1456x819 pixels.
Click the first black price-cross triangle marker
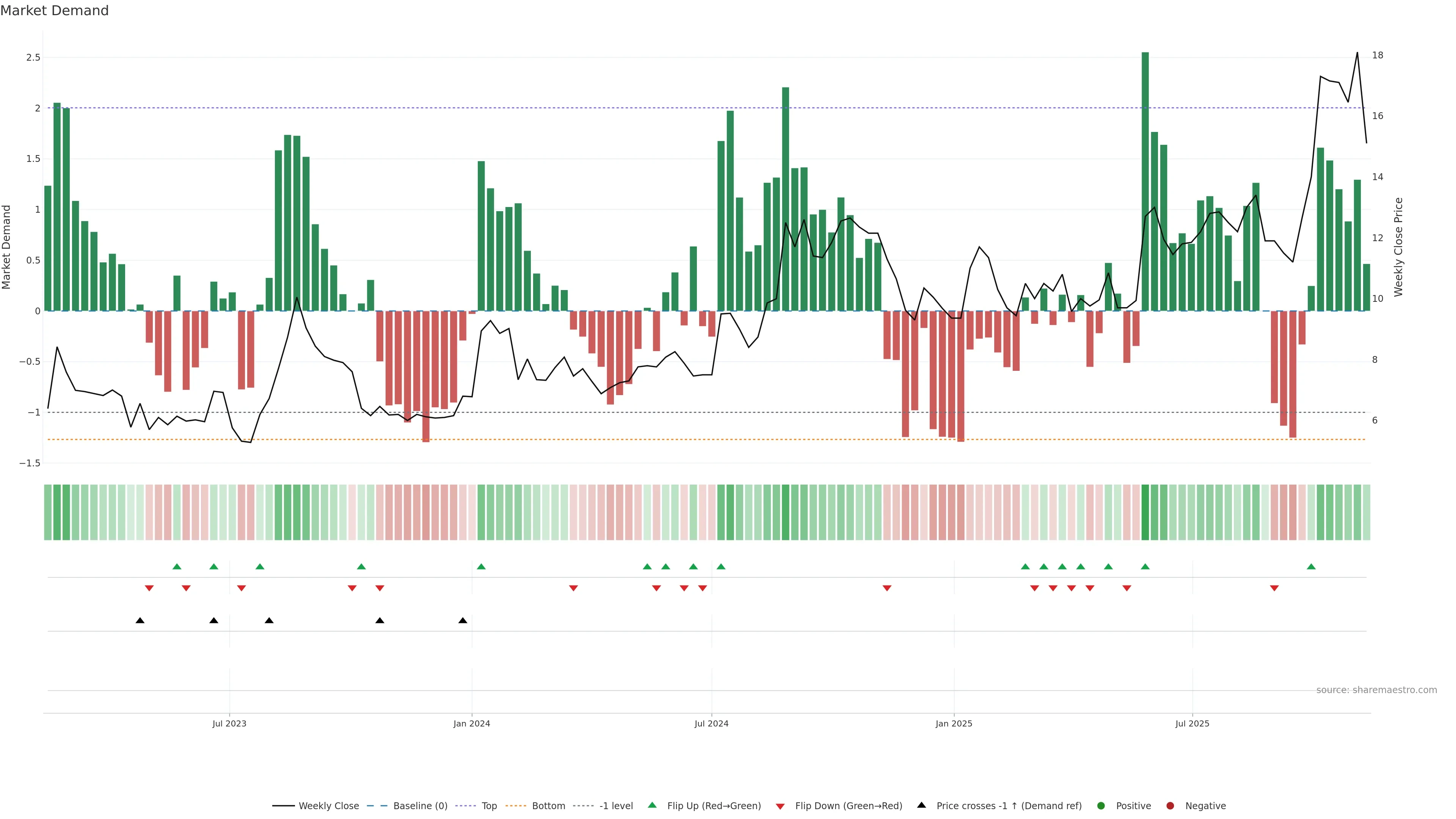[x=140, y=621]
